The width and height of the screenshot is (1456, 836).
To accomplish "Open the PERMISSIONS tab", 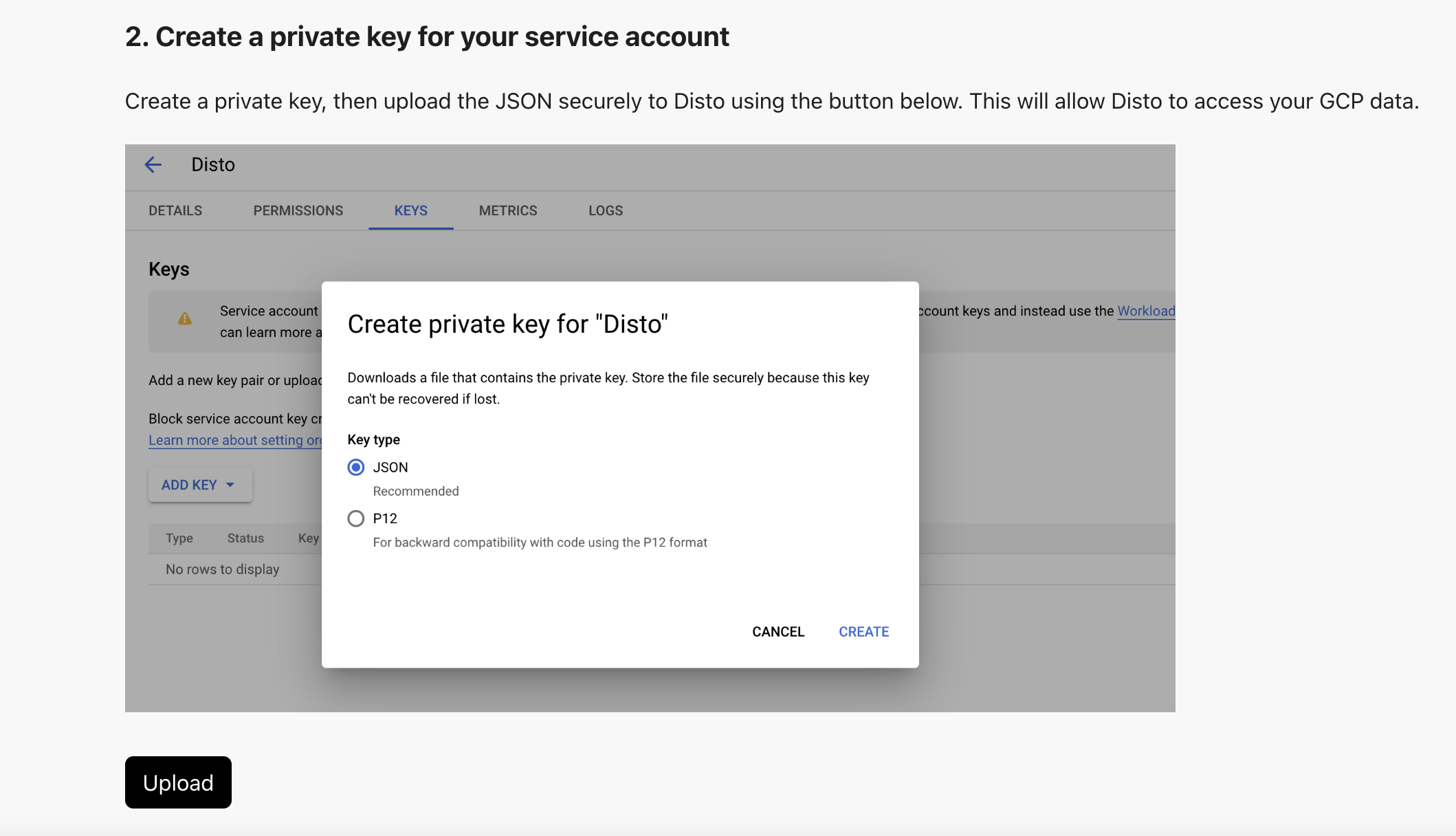I will [298, 210].
